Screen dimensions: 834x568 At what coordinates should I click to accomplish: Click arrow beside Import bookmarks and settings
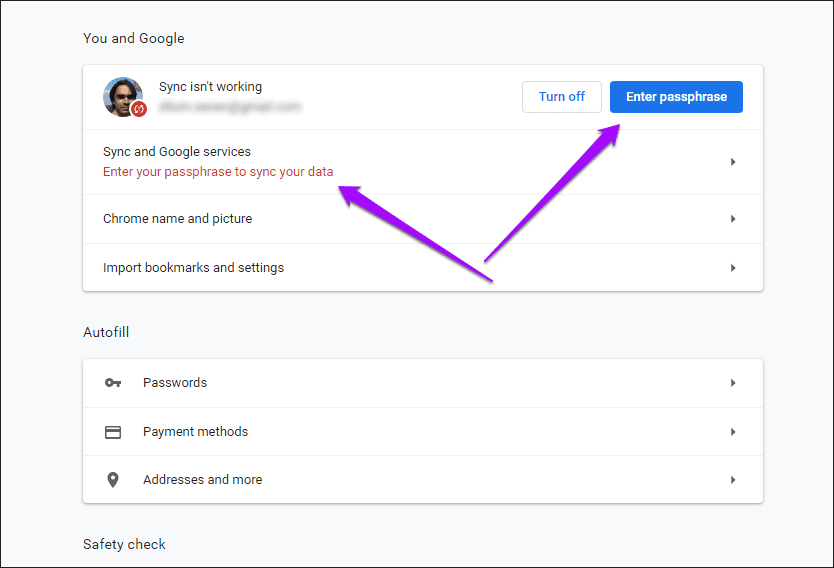tap(733, 268)
